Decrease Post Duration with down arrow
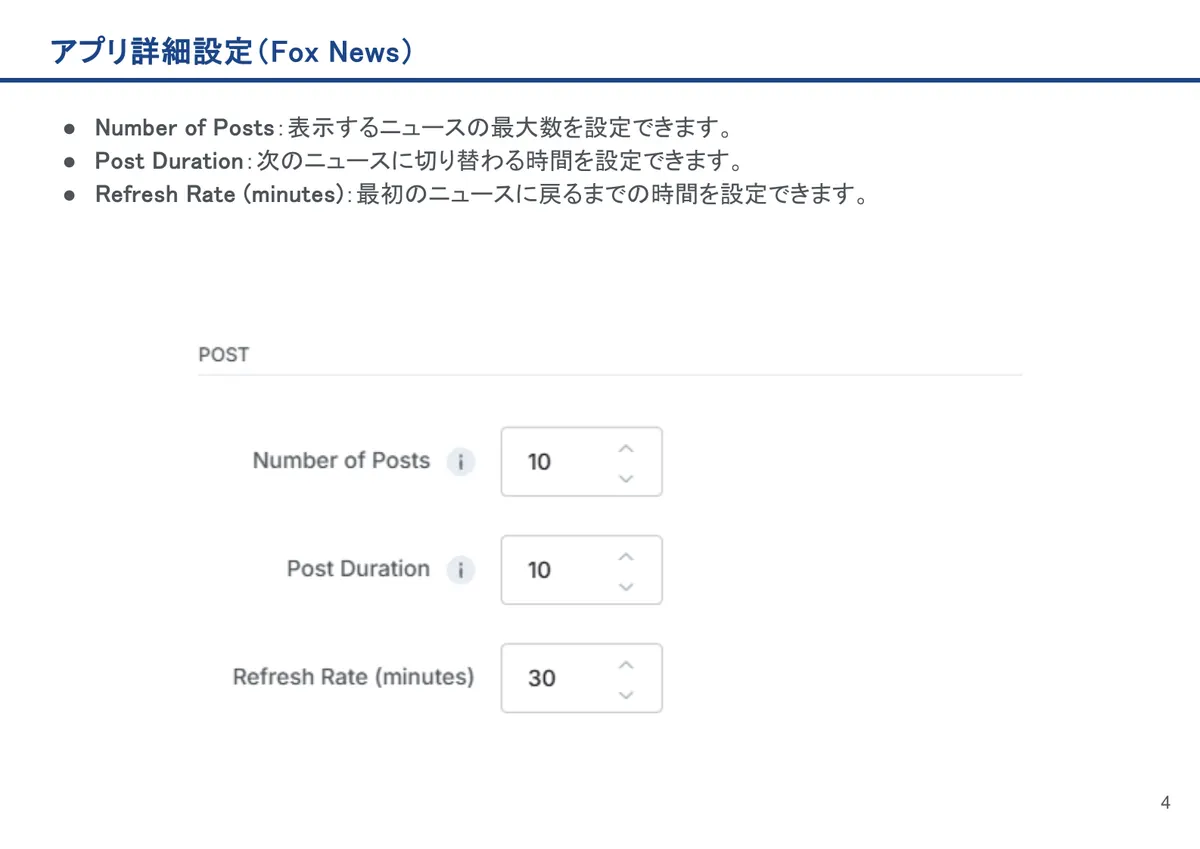Screen dimensions: 1200x849 (x=626, y=586)
